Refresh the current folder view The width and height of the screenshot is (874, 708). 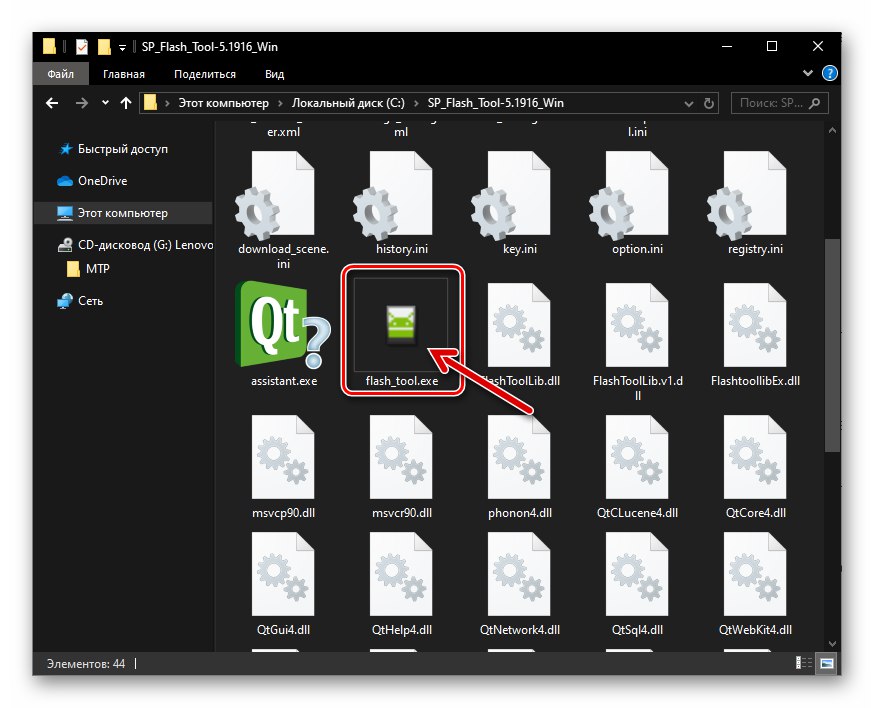(708, 104)
